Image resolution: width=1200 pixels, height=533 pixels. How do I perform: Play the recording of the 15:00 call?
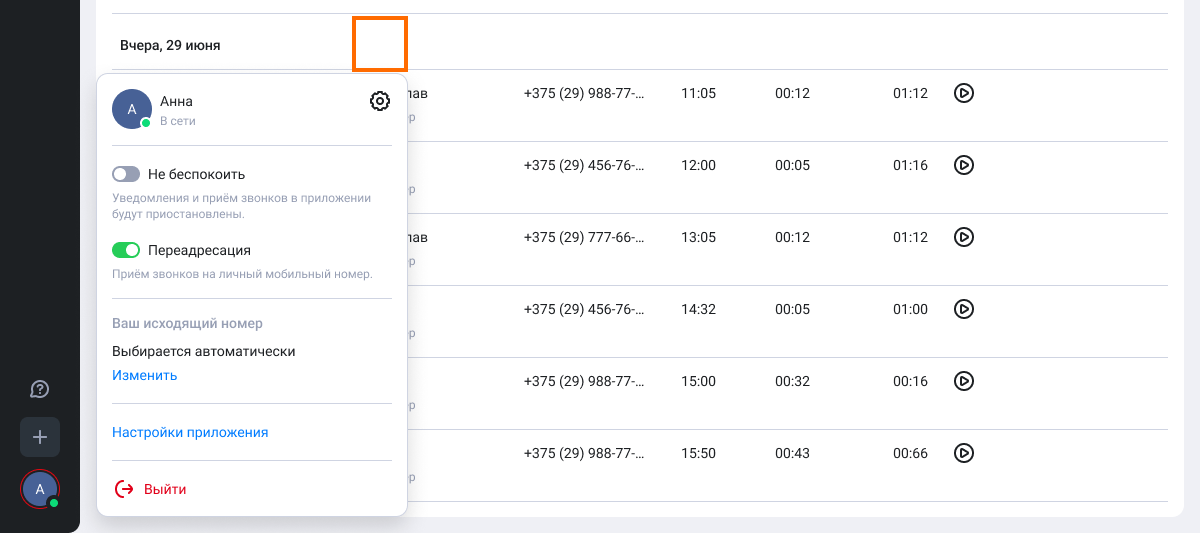pyautogui.click(x=963, y=381)
